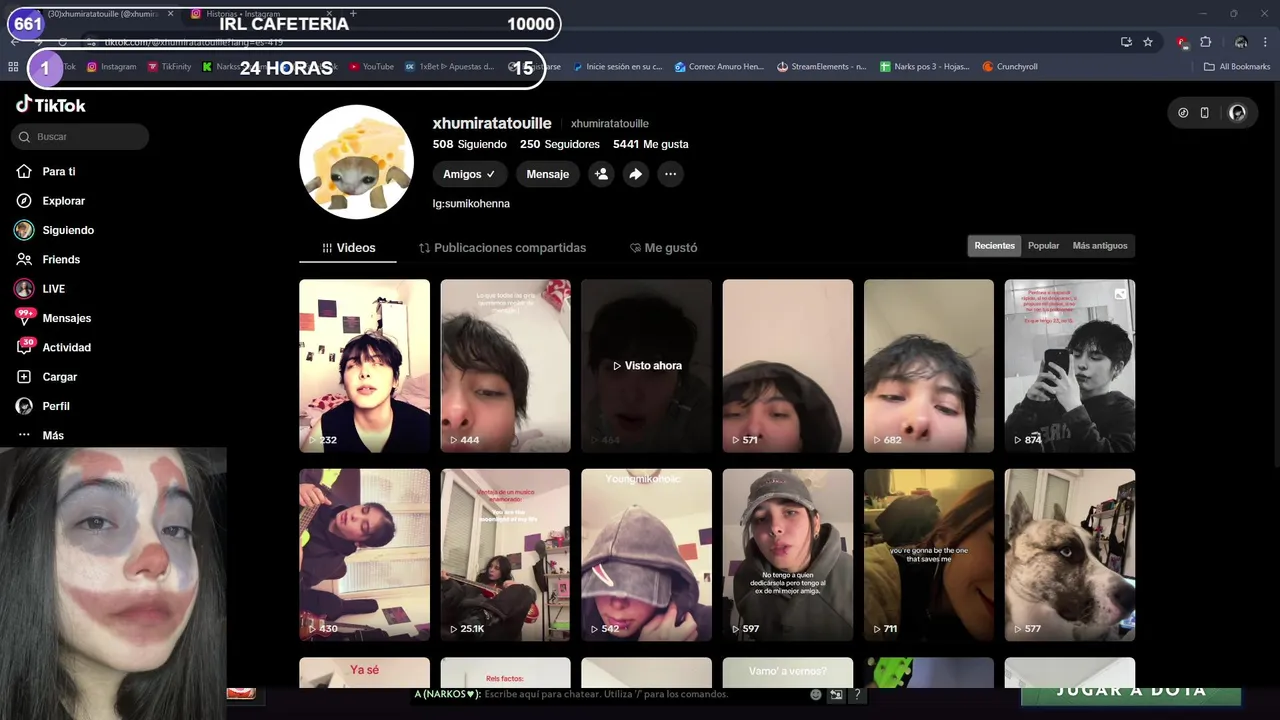Click Cargar upload icon
Screen dimensions: 1280x720
tap(24, 377)
